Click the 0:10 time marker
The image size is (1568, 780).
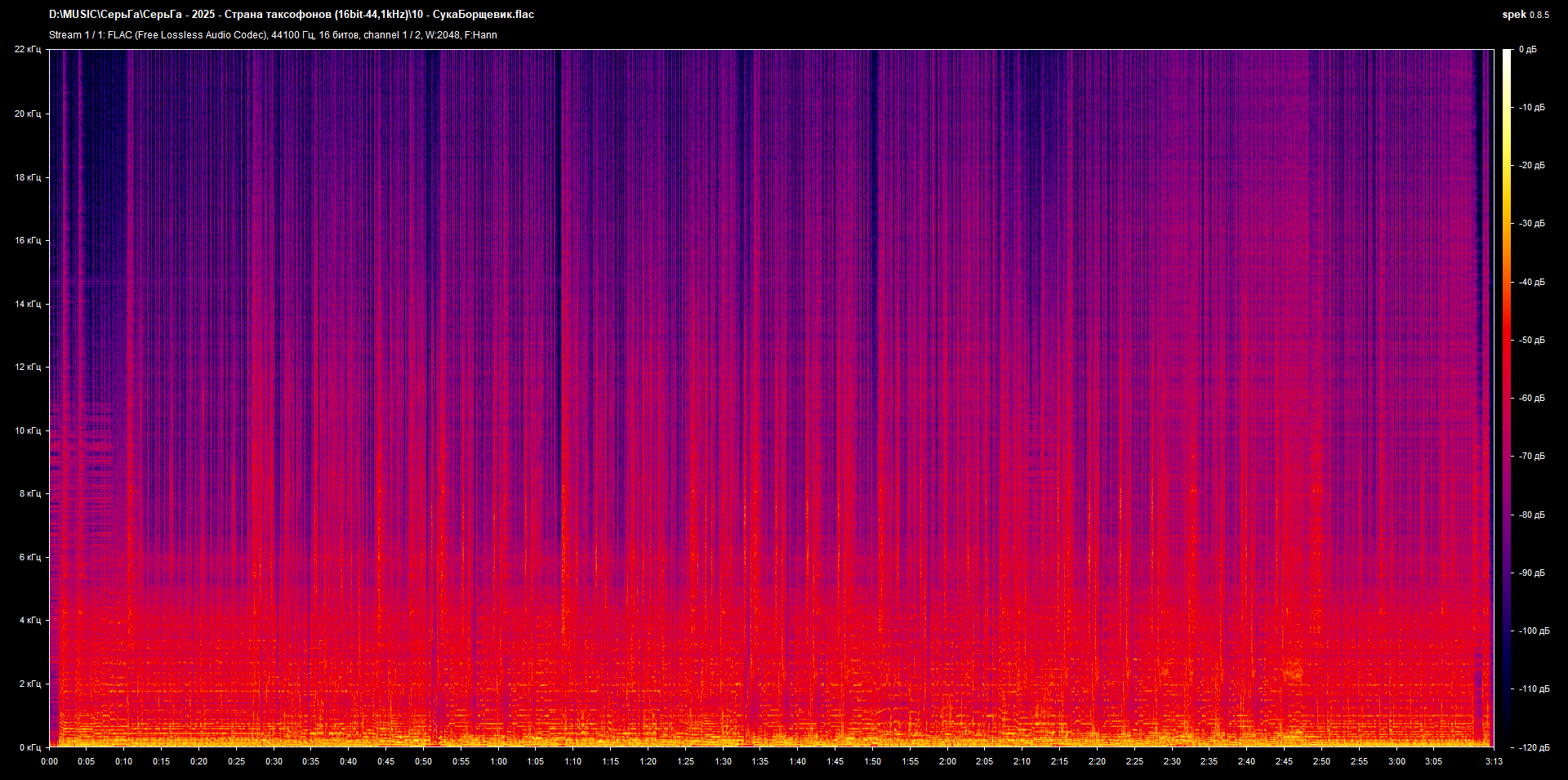pos(124,762)
